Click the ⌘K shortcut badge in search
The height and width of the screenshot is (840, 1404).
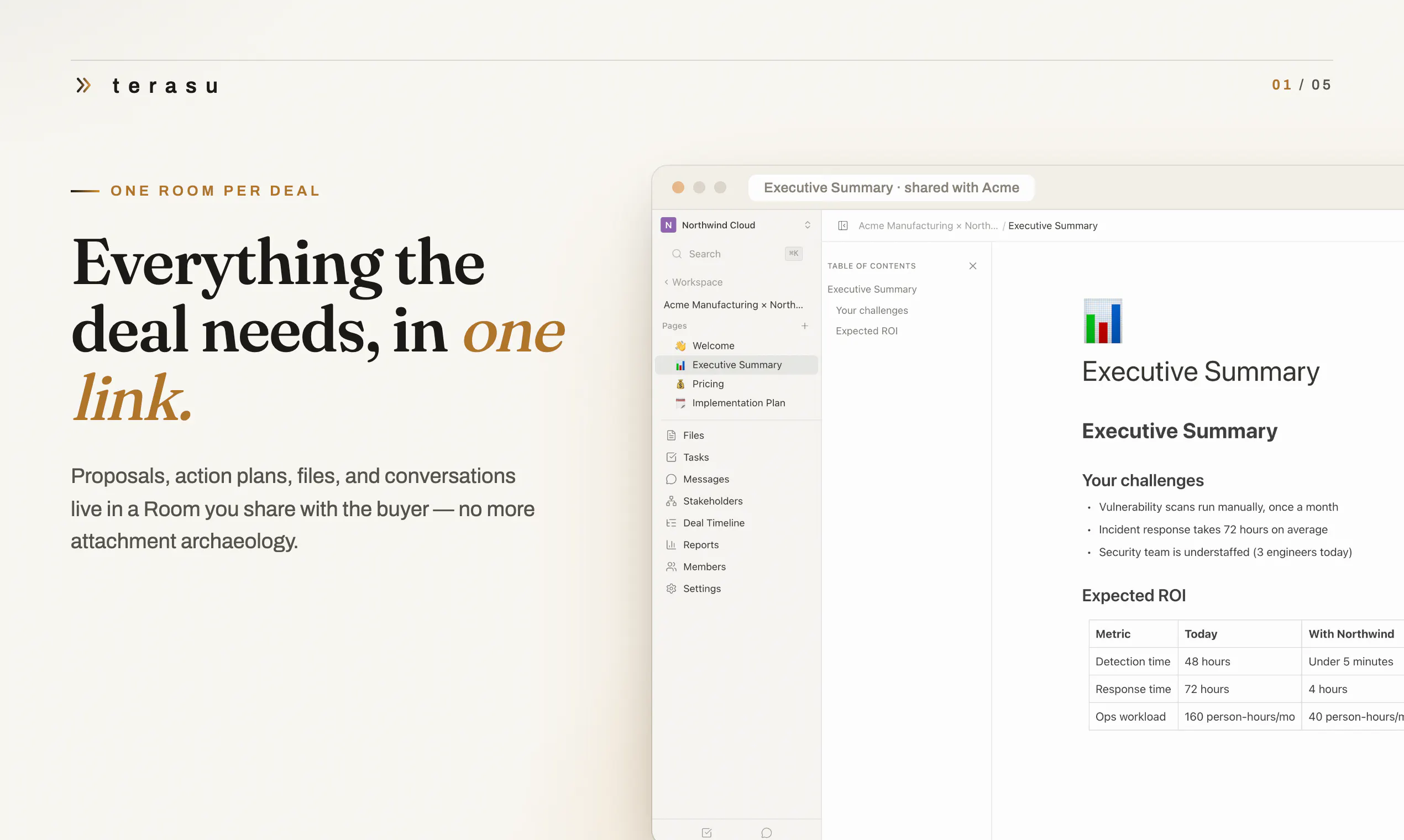794,254
